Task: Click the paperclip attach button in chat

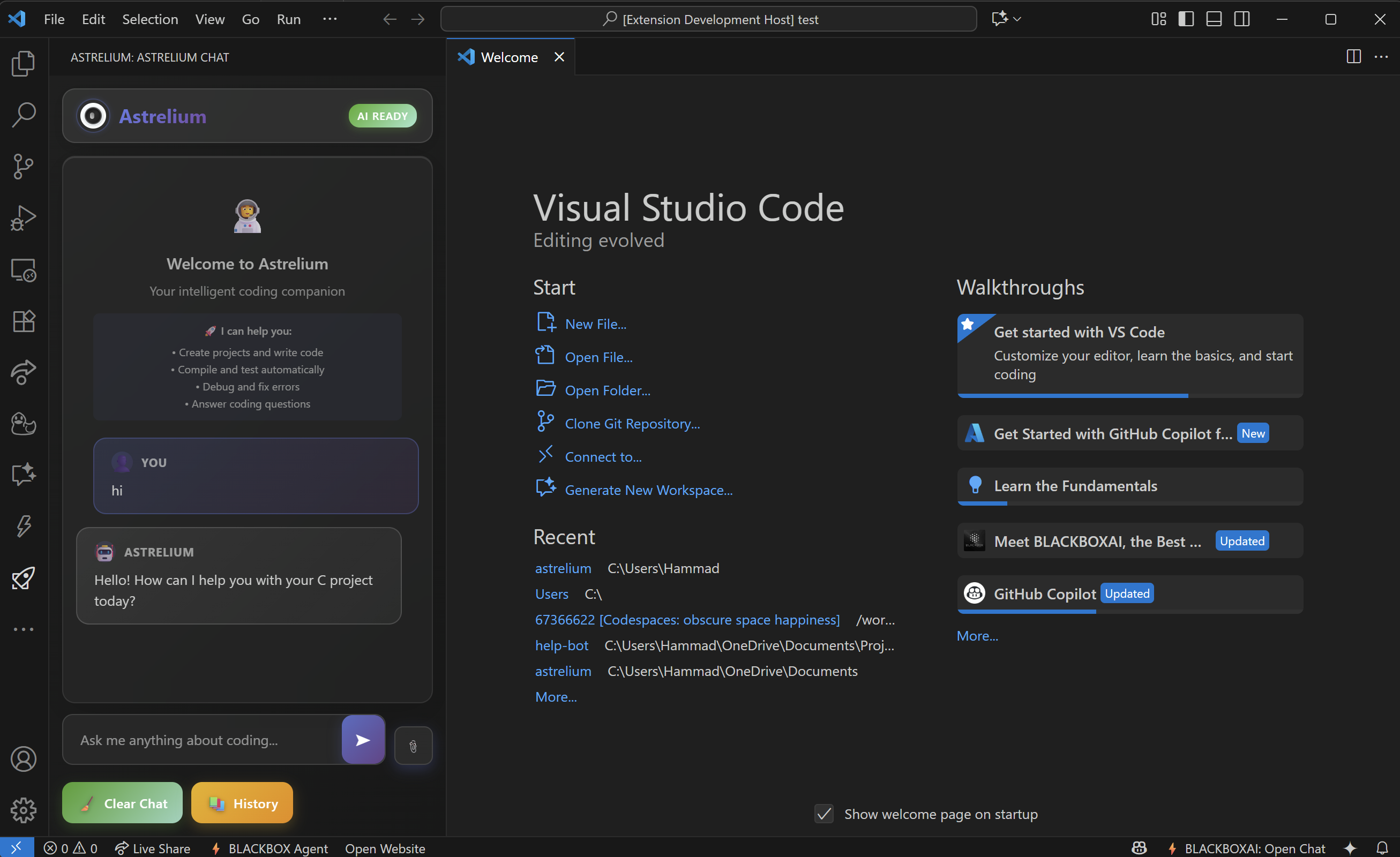Action: coord(413,746)
